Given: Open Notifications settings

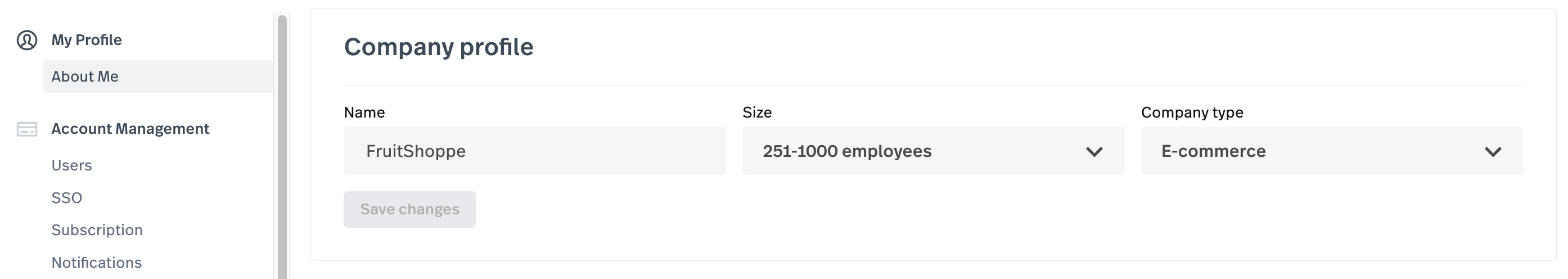Looking at the screenshot, I should 97,263.
